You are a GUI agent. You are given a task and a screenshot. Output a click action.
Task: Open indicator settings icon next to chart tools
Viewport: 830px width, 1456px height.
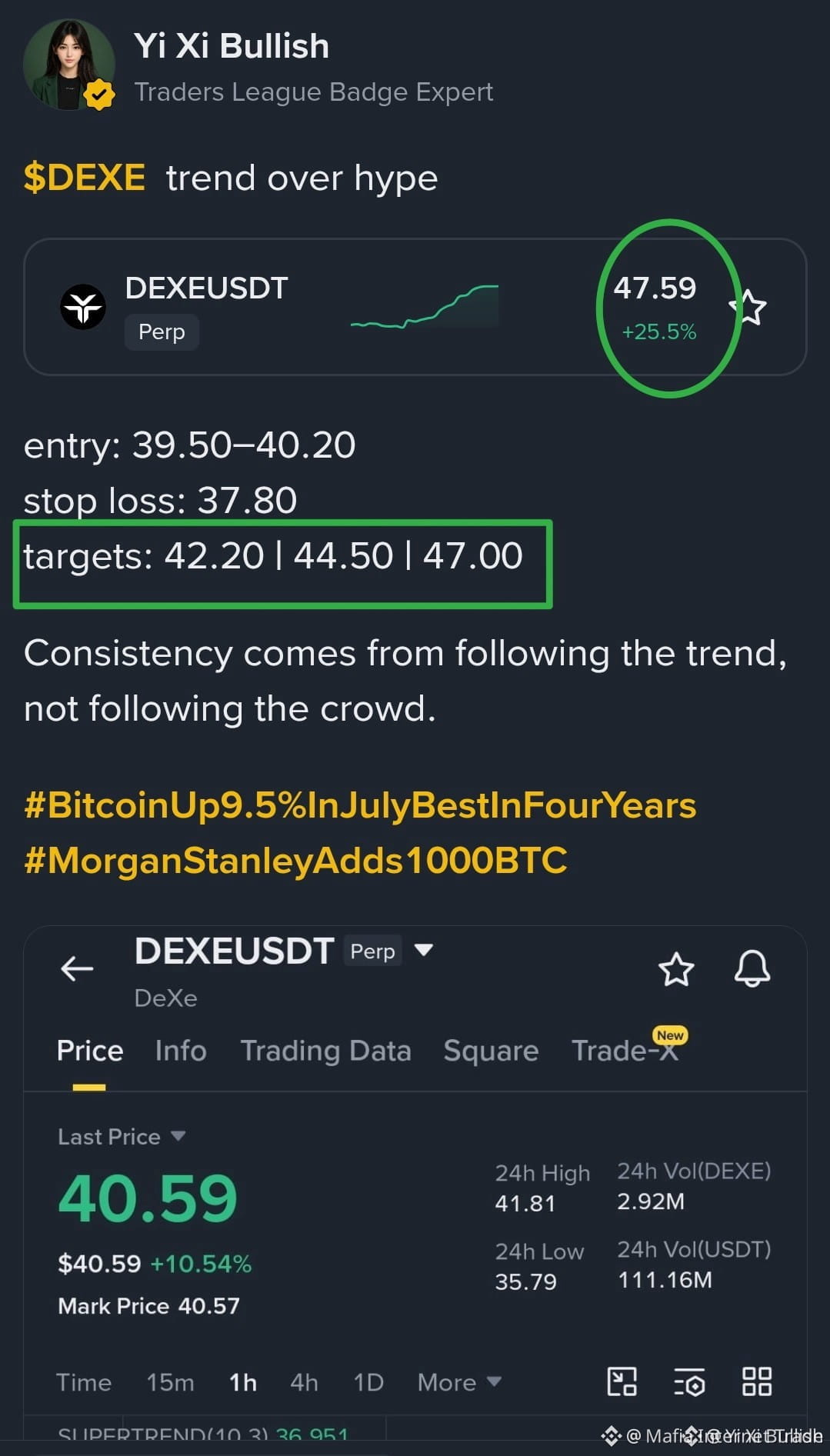click(x=689, y=1381)
